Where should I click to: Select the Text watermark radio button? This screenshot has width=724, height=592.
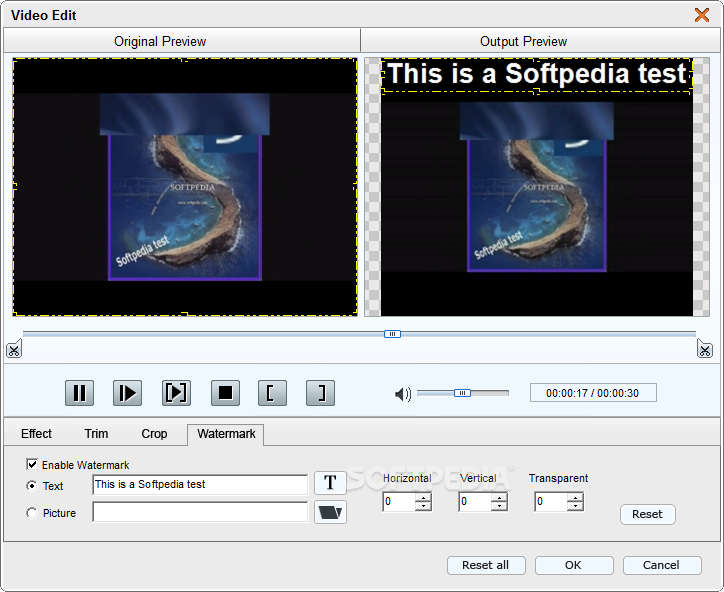31,486
